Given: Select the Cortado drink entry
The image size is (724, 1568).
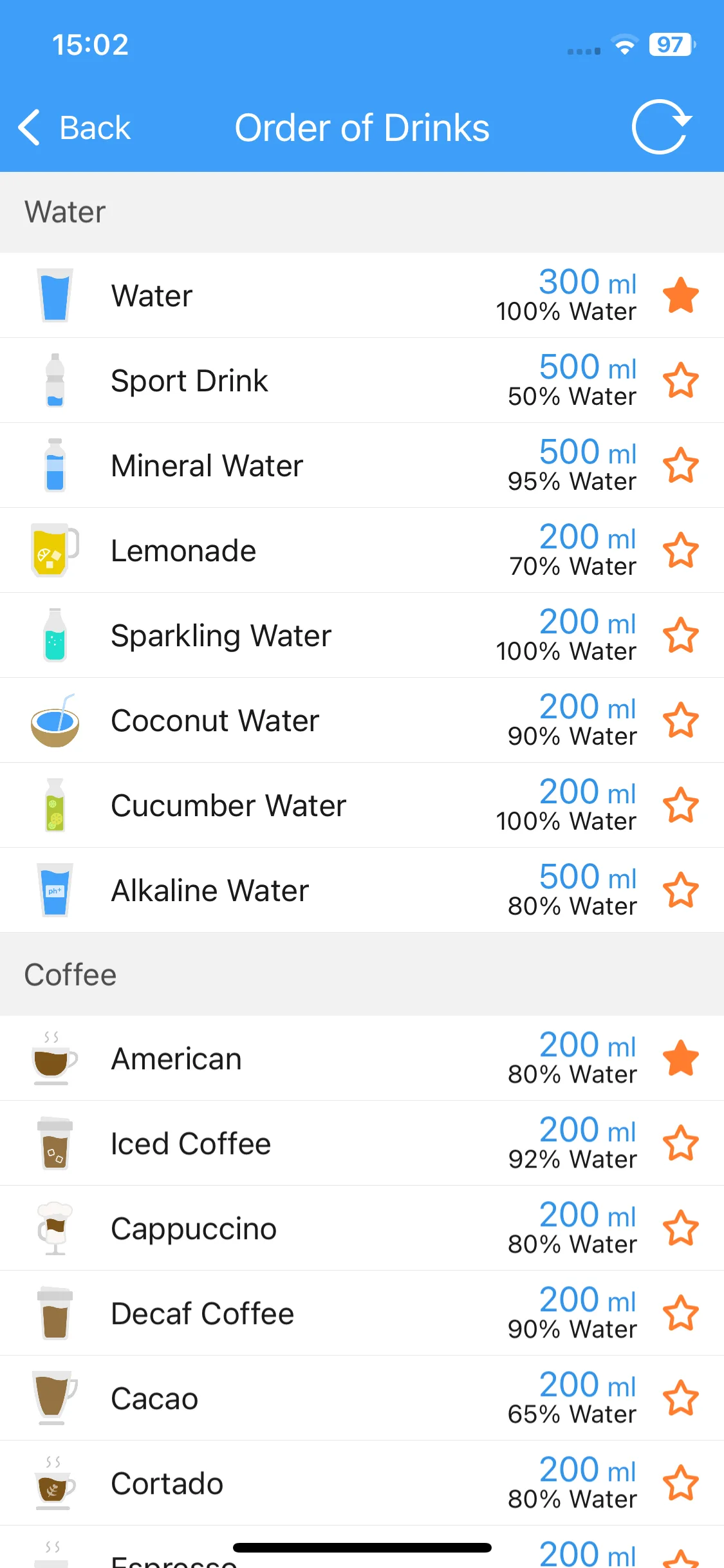Looking at the screenshot, I should pyautogui.click(x=362, y=1483).
